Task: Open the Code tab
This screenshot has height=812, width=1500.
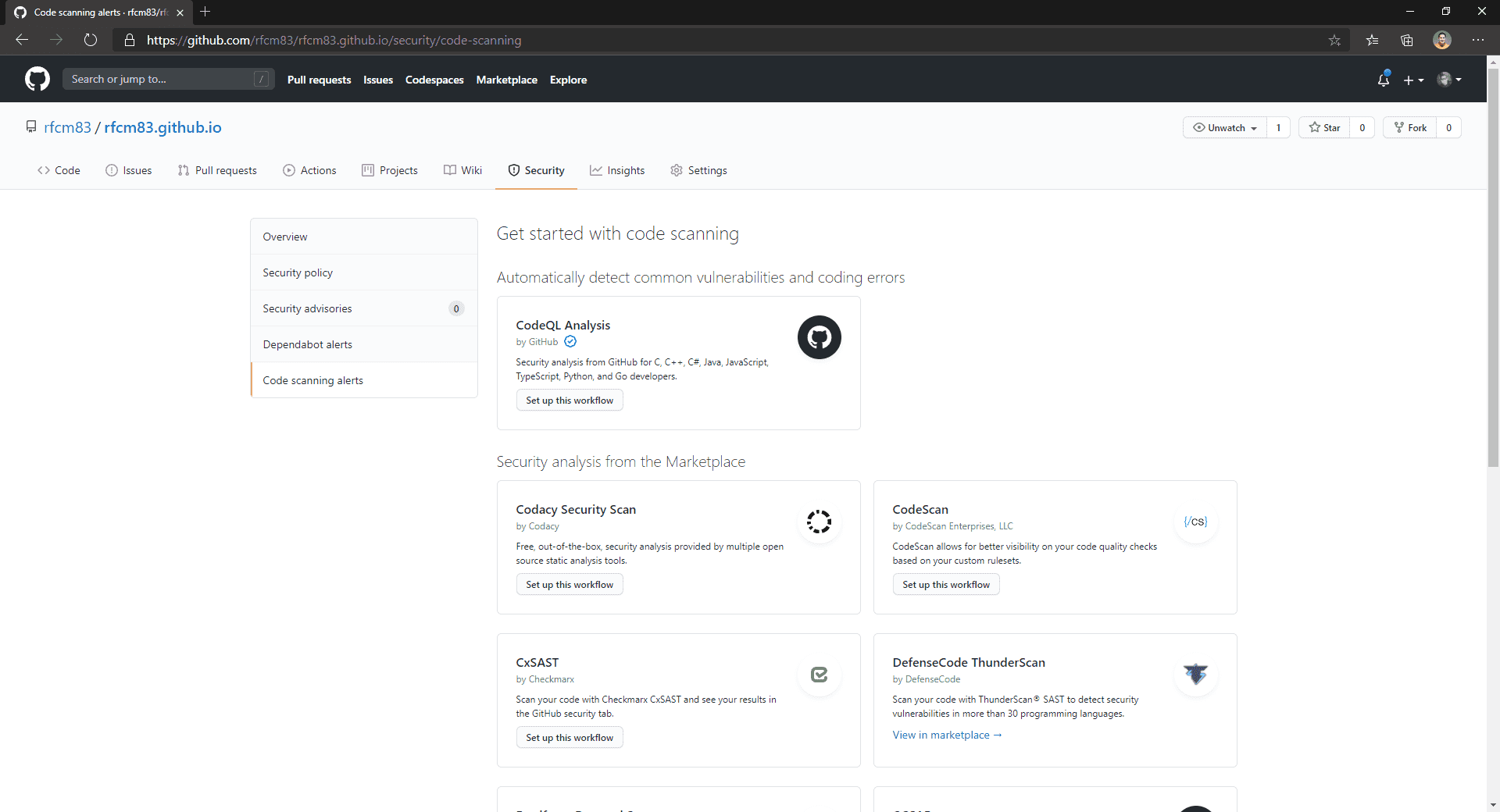Action: point(59,170)
